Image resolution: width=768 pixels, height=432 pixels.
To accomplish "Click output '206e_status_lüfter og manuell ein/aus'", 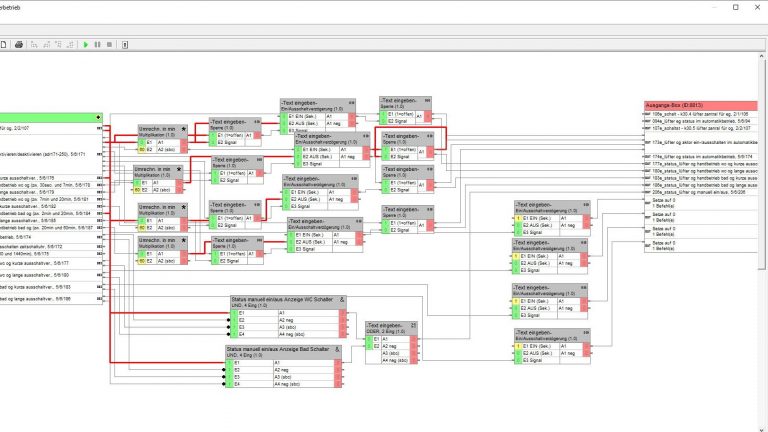I will 700,192.
